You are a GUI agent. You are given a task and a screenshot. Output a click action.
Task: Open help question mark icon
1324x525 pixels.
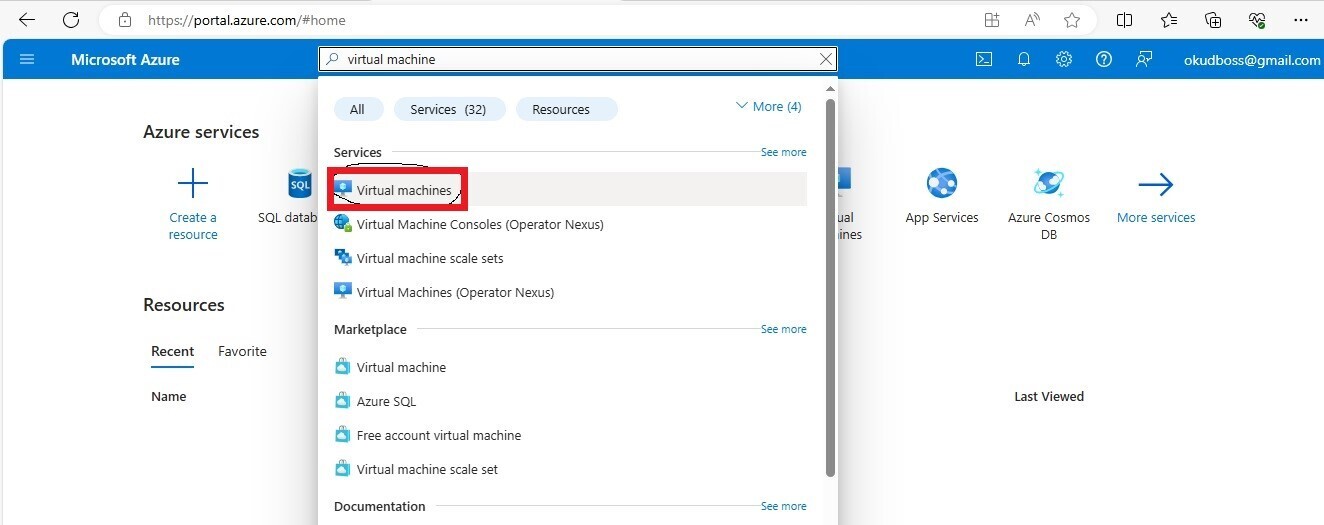coord(1104,59)
